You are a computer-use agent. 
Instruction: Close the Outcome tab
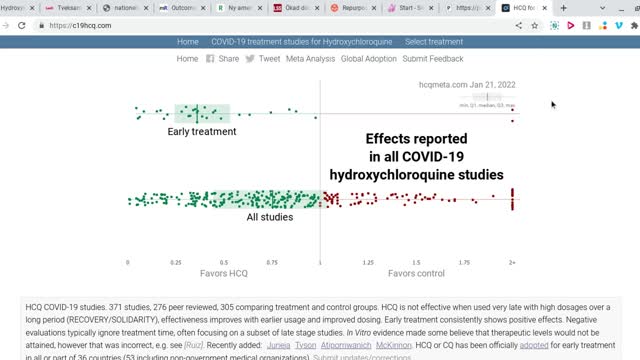[203, 8]
